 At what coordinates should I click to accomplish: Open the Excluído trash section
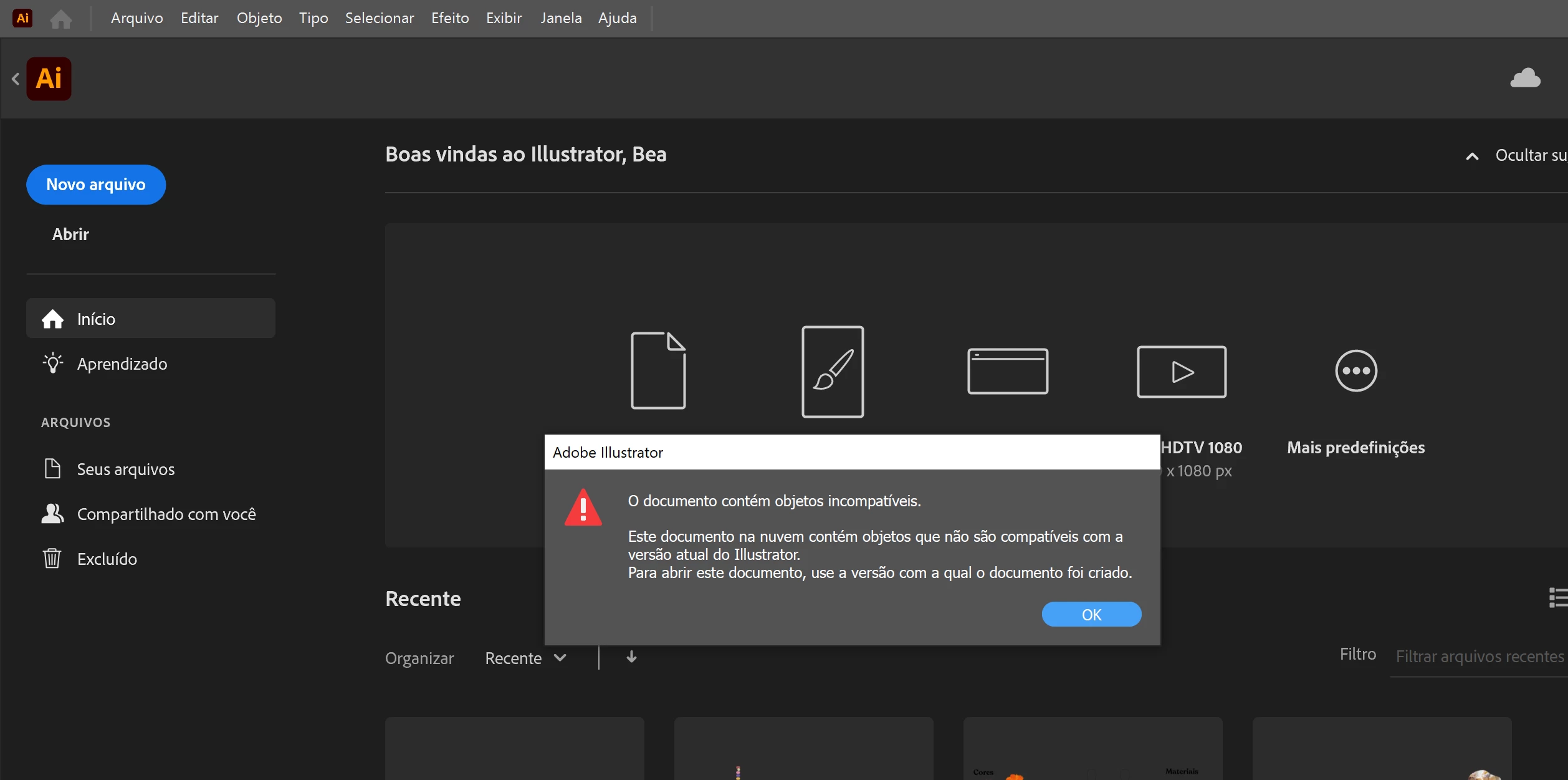pos(107,559)
